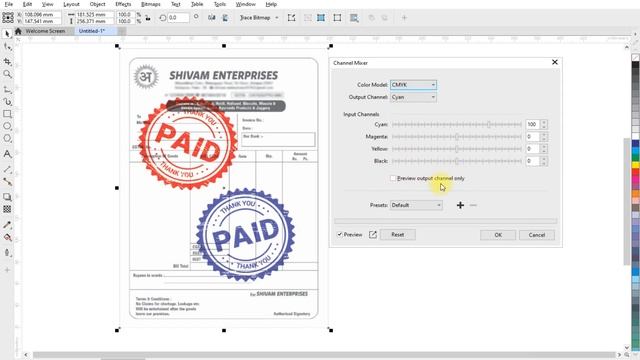
Task: Select the Zoom magnifier tool
Action: pos(7,74)
